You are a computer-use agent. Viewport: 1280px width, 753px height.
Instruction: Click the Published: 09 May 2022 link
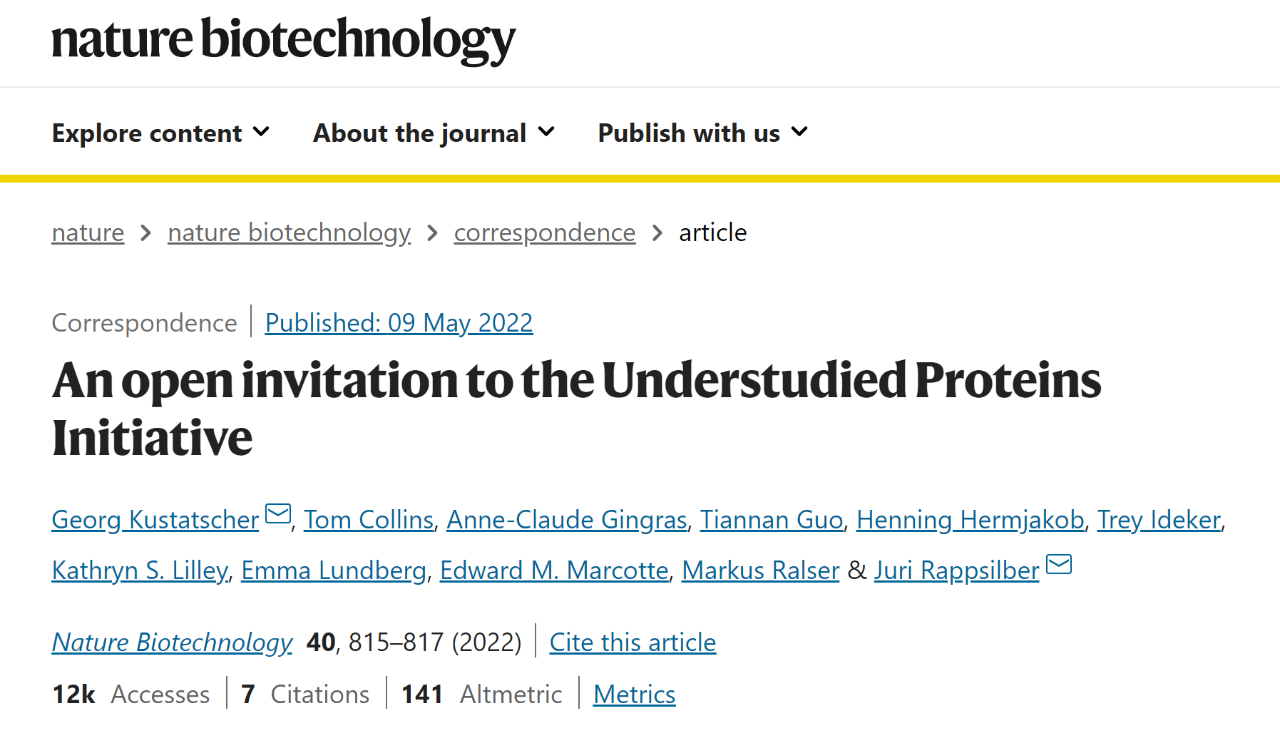tap(399, 323)
